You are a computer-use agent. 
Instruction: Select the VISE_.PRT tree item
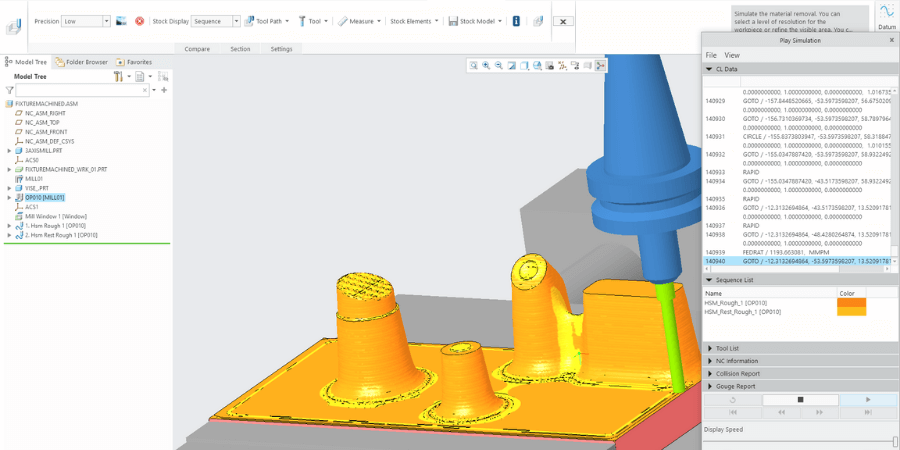point(36,188)
